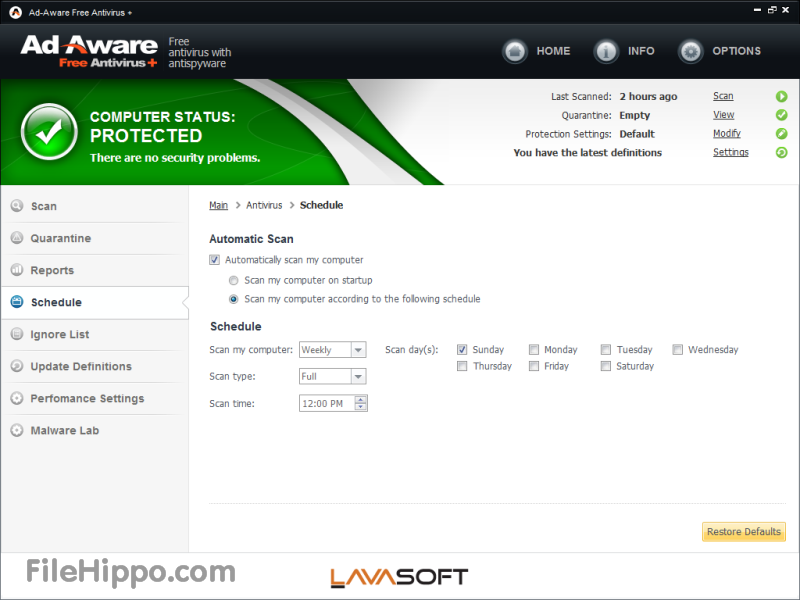
Task: Open the Update Definitions section
Action: pos(95,366)
